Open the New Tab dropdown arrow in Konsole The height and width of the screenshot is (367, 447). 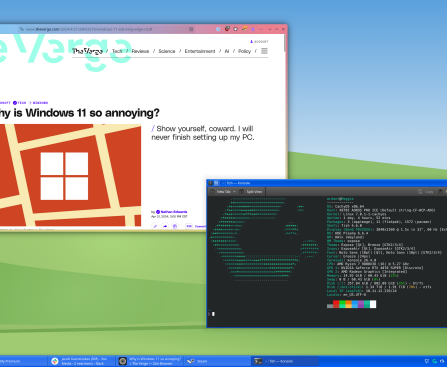tap(234, 192)
